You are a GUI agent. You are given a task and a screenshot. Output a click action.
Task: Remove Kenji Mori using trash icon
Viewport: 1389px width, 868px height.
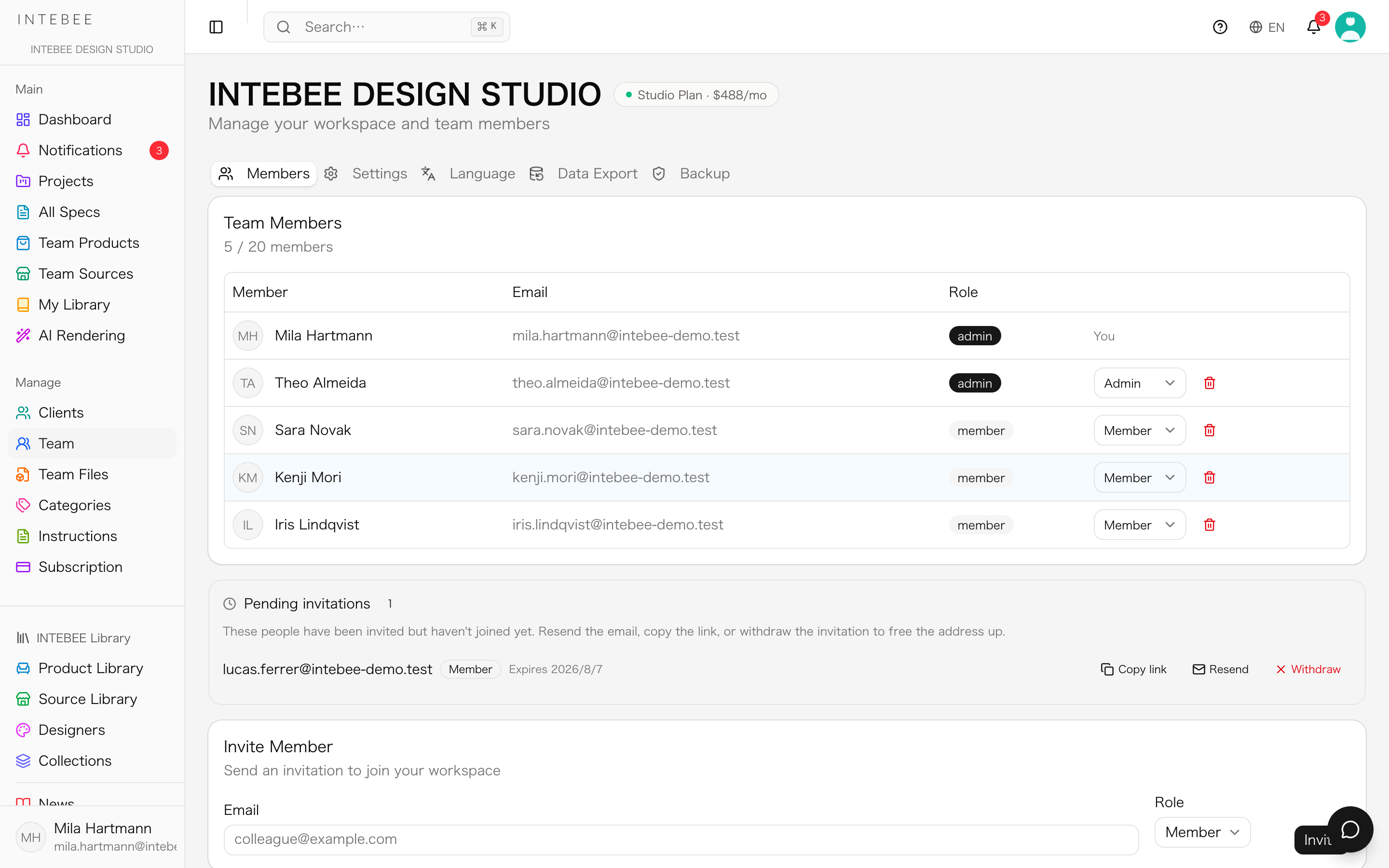click(1210, 477)
